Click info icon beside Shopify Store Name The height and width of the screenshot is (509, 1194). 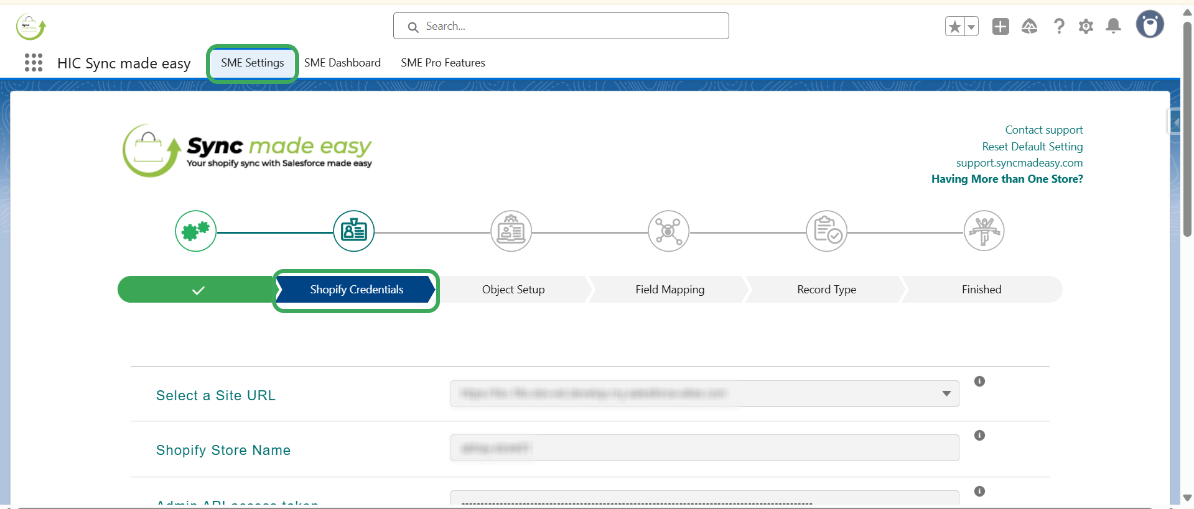coord(980,436)
